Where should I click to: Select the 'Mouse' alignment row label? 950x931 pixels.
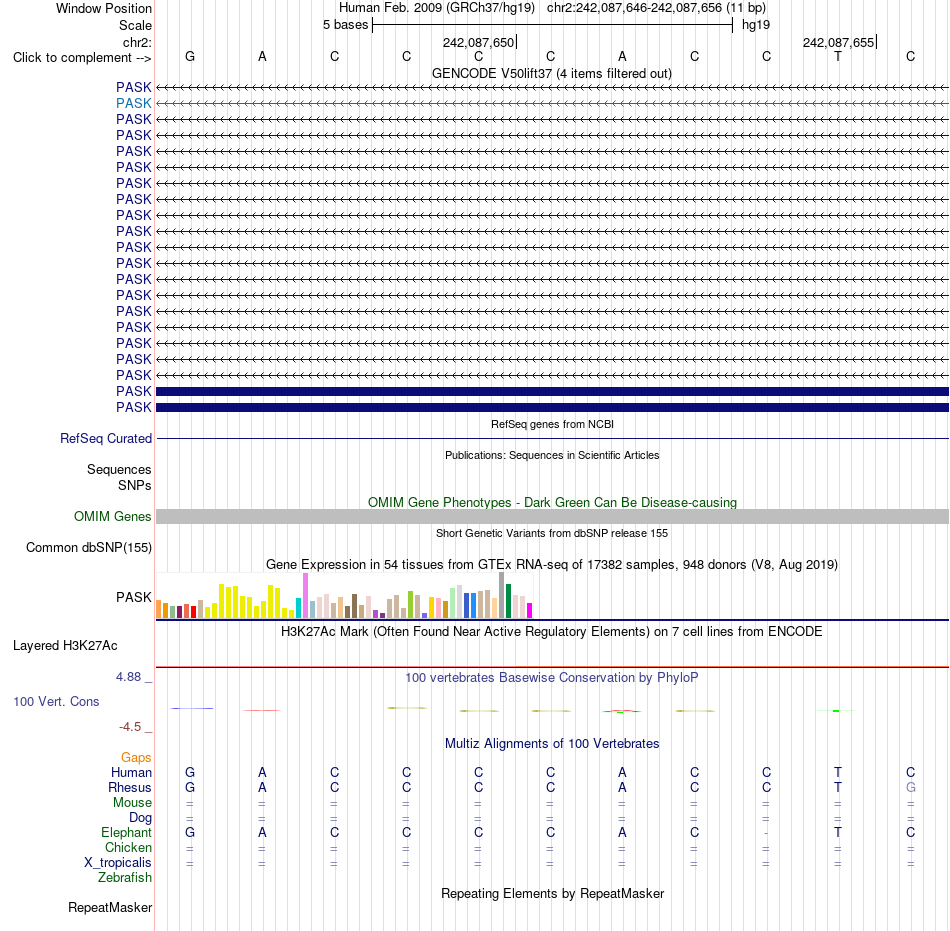pos(132,803)
